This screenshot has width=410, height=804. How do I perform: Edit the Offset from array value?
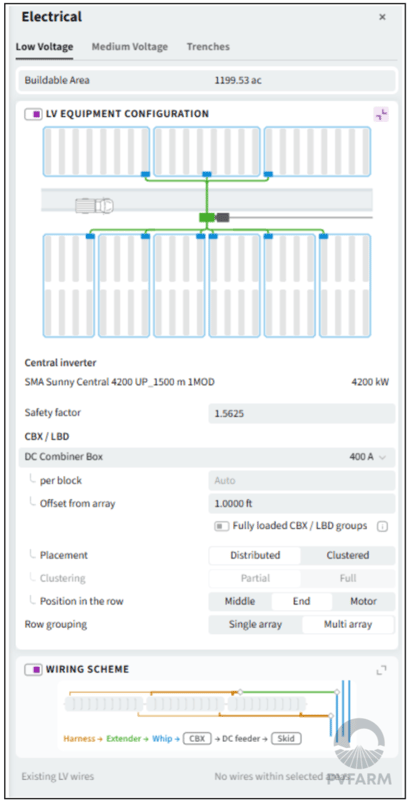click(x=301, y=504)
